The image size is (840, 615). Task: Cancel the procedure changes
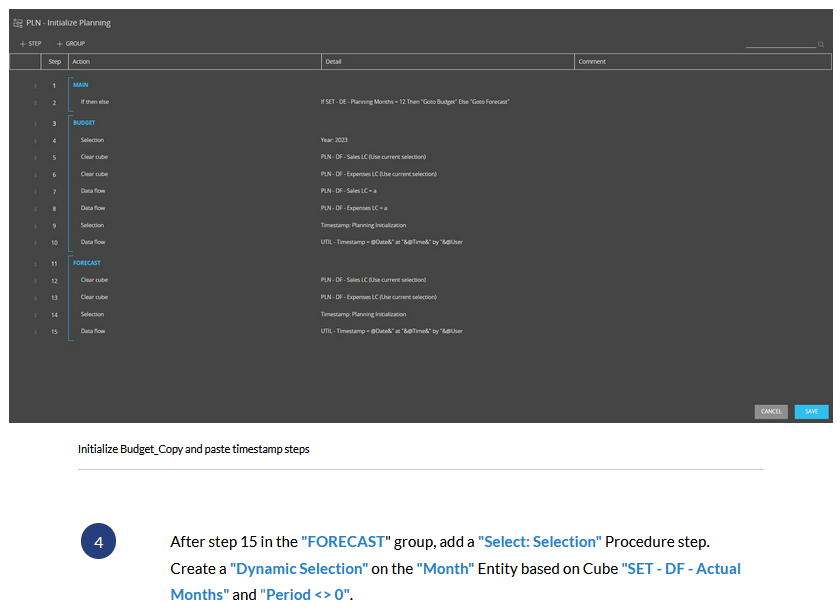coord(771,411)
